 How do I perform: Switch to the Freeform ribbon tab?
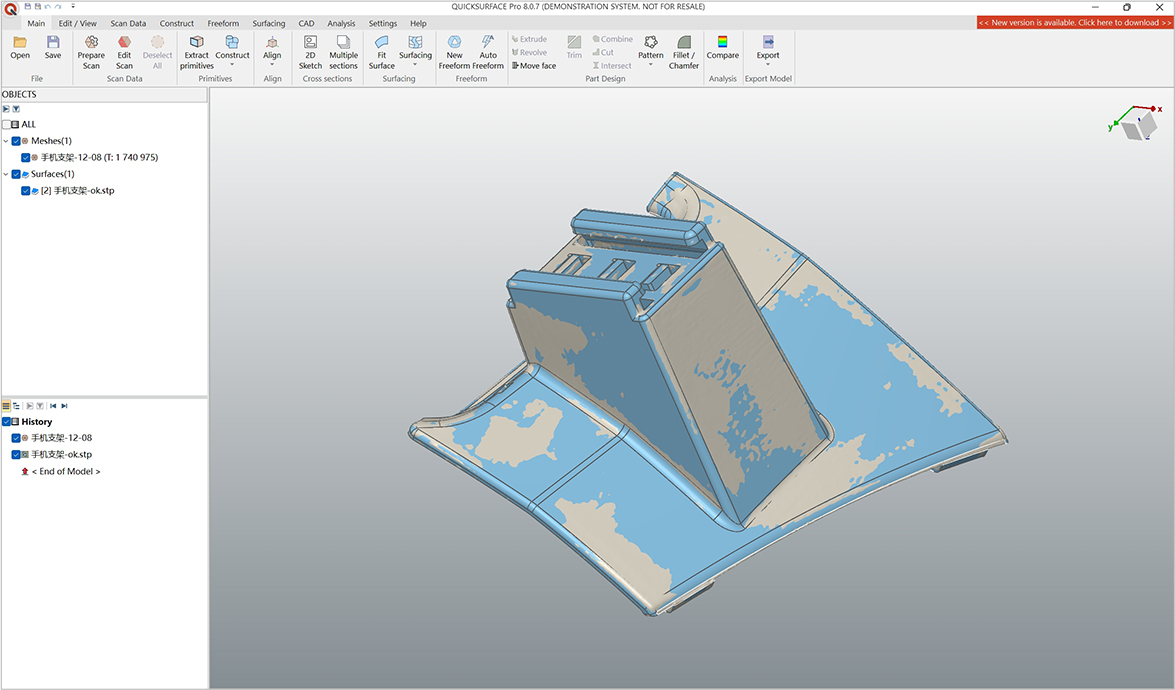pyautogui.click(x=223, y=23)
